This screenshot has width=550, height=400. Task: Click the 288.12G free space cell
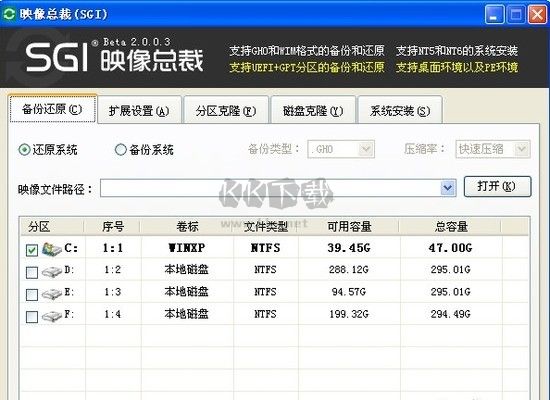[x=349, y=269]
